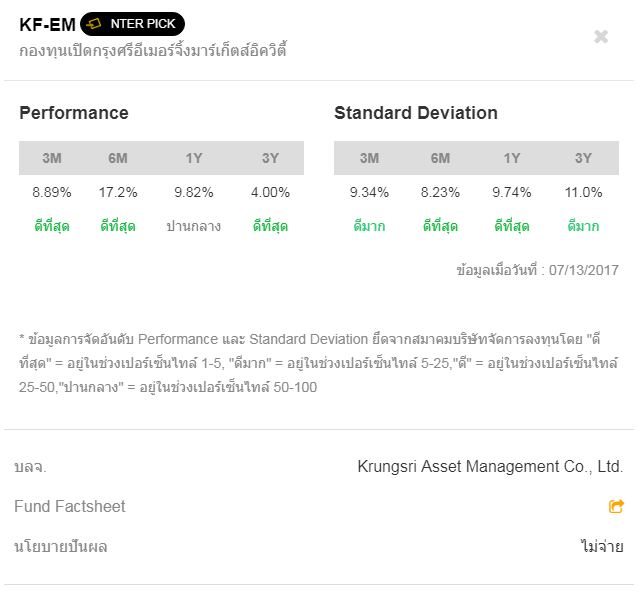Image resolution: width=638 pixels, height=596 pixels.
Task: Click the Standard Deviation section heading
Action: 416,113
